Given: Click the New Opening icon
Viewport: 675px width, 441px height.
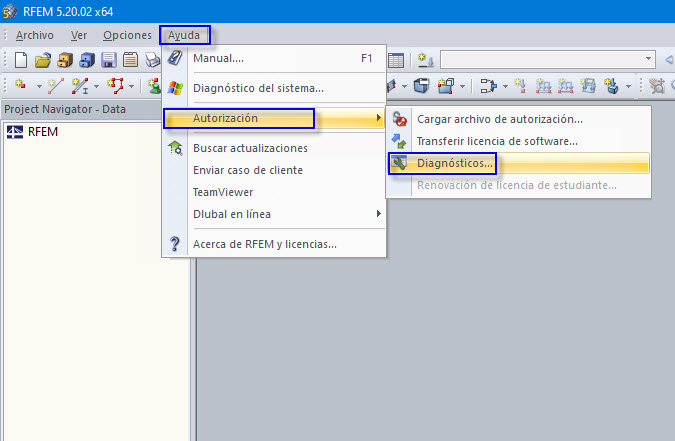Looking at the screenshot, I should tap(446, 85).
